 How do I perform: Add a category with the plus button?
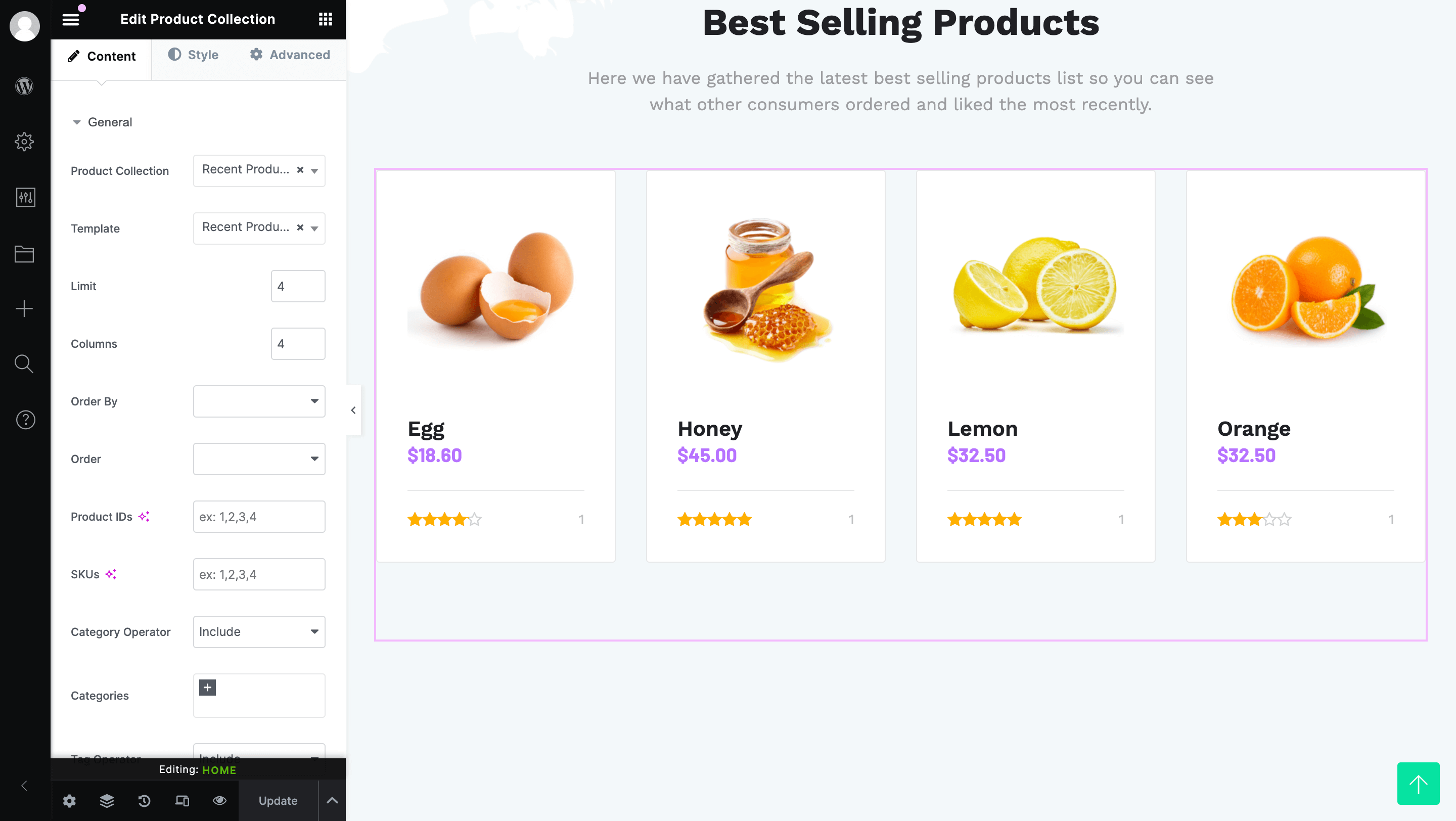207,687
